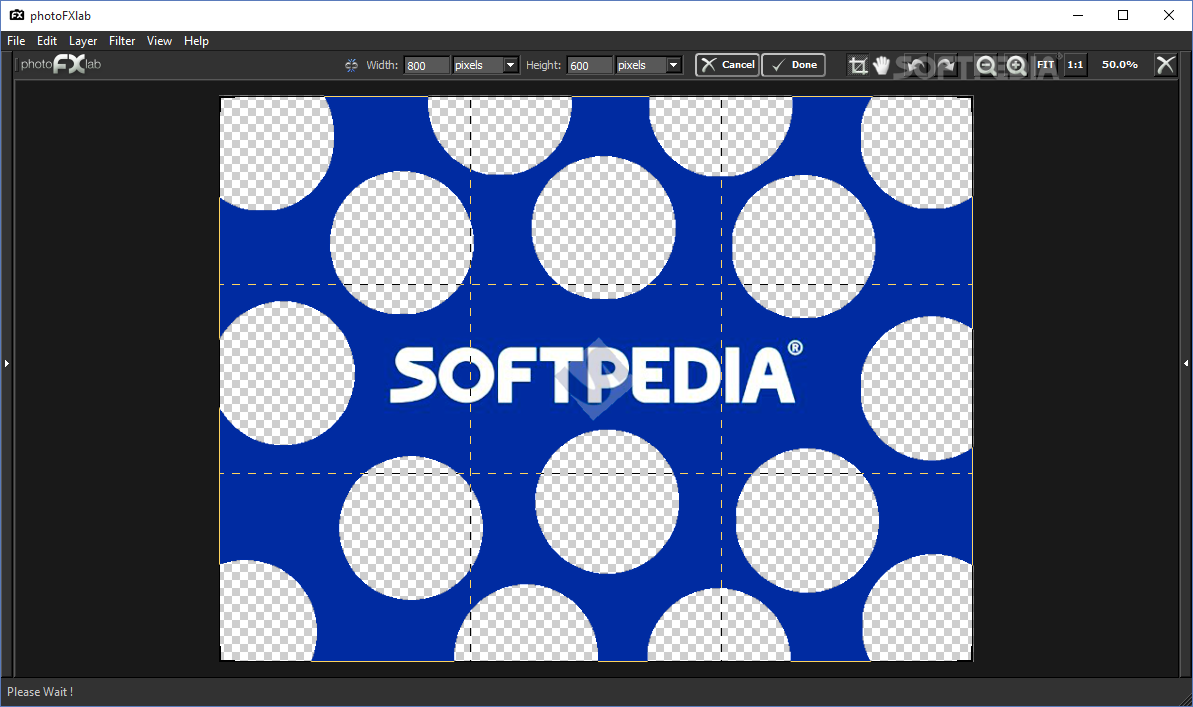Viewport: 1193px width, 707px height.
Task: Click the photoFXlab logo
Action: 60,64
